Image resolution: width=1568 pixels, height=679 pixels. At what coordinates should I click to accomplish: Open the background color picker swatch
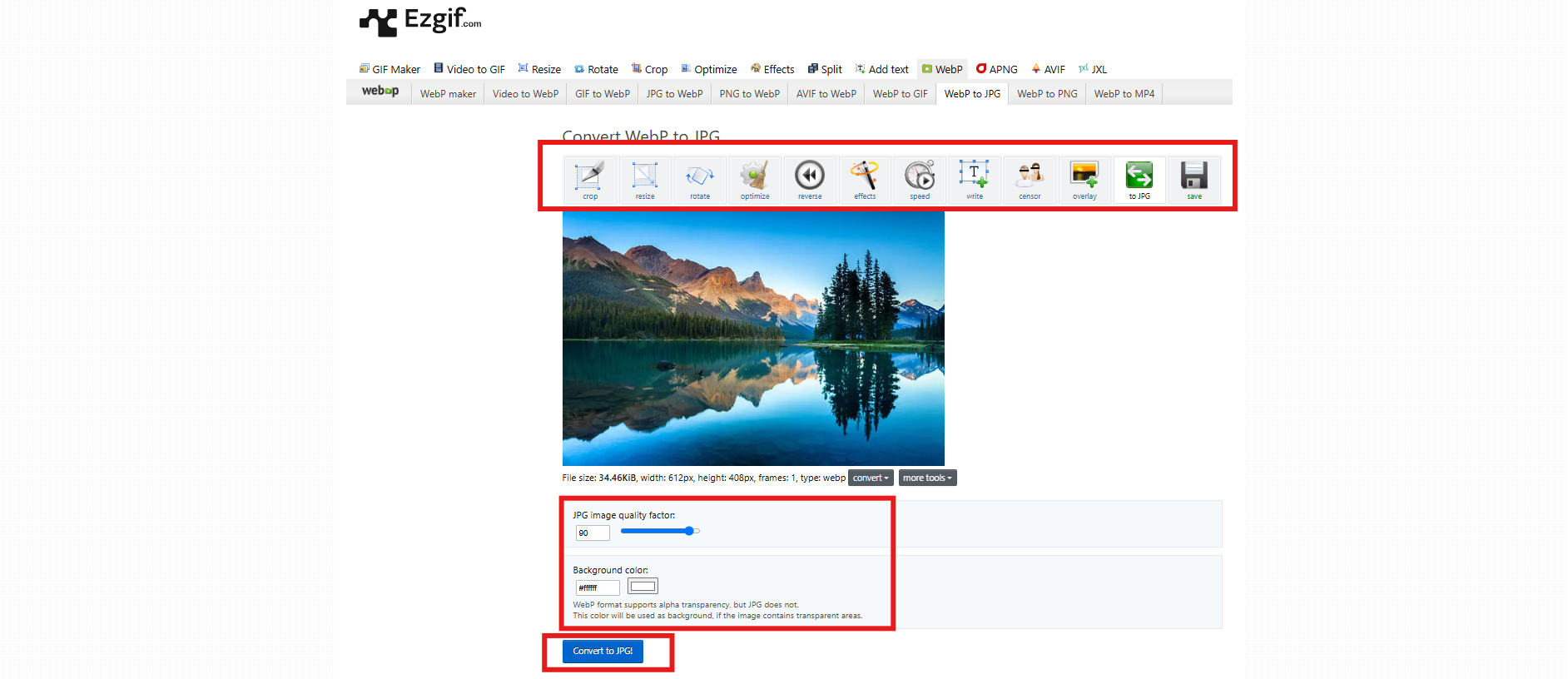click(643, 586)
